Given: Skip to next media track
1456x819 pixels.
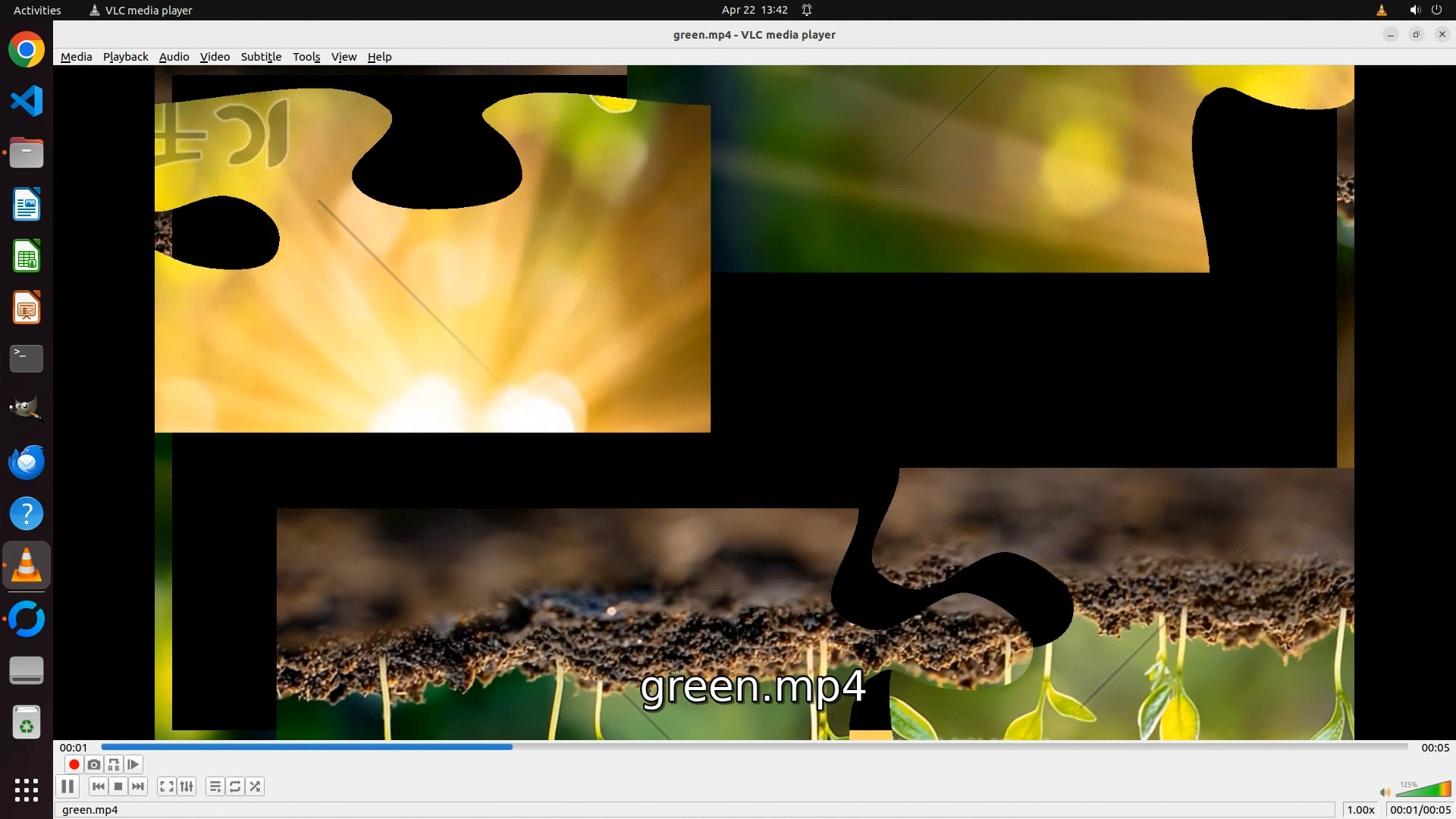Looking at the screenshot, I should click(138, 786).
